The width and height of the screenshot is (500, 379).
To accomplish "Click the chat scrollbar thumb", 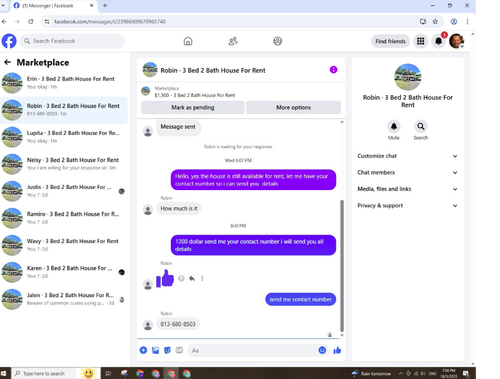I will click(342, 266).
